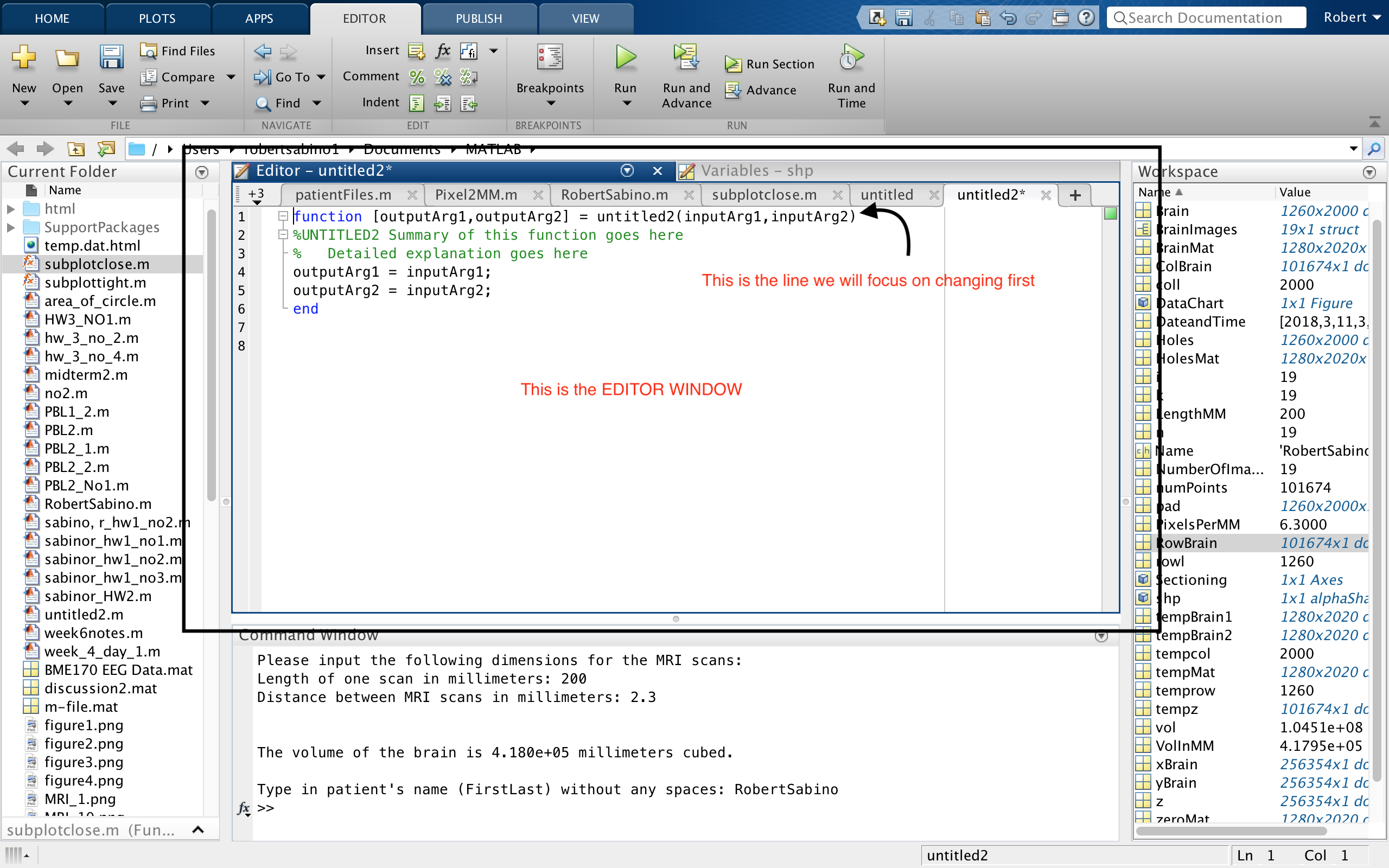Expand the html folder
The height and width of the screenshot is (868, 1389).
10,209
